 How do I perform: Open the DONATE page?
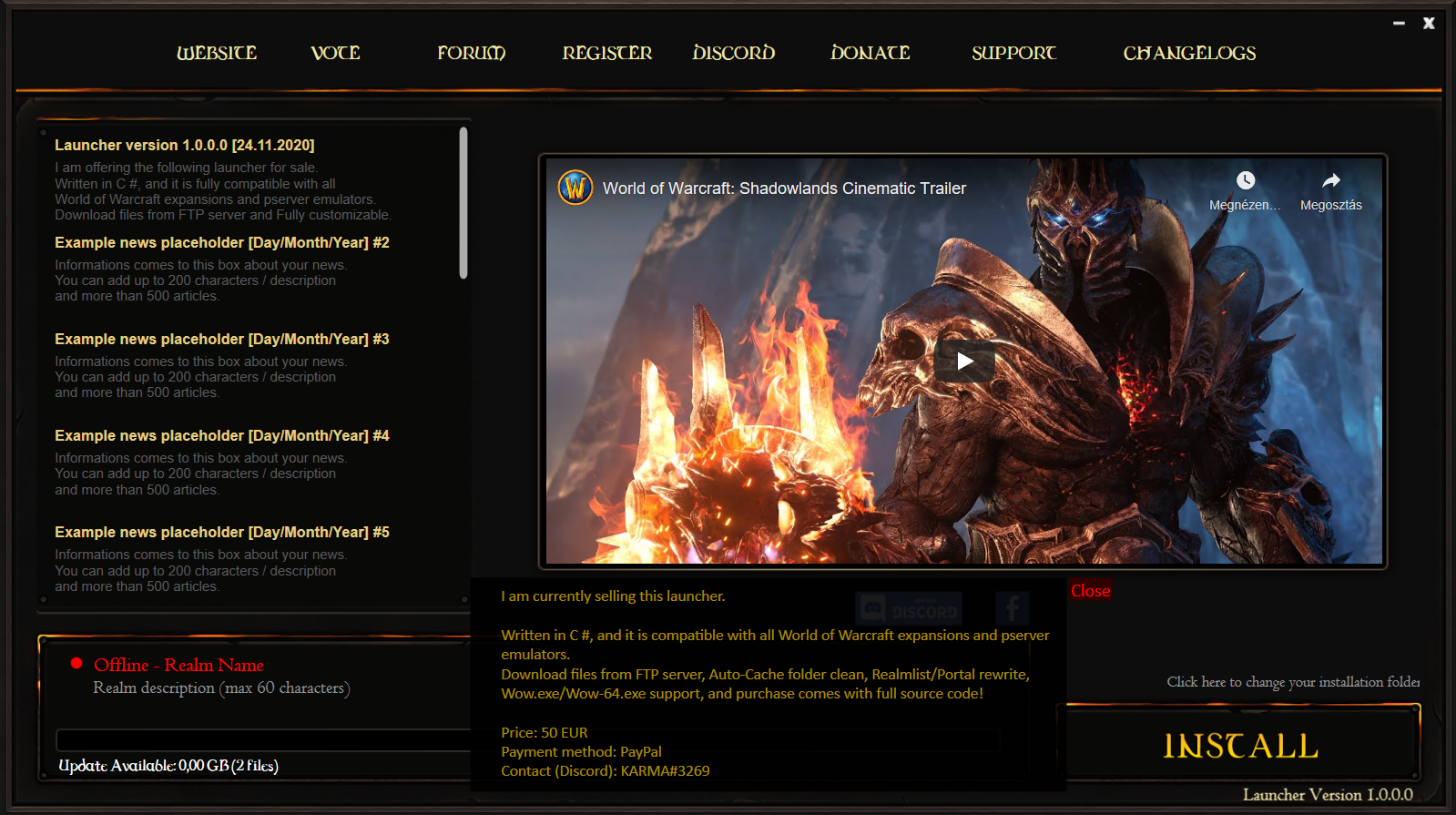pyautogui.click(x=871, y=53)
